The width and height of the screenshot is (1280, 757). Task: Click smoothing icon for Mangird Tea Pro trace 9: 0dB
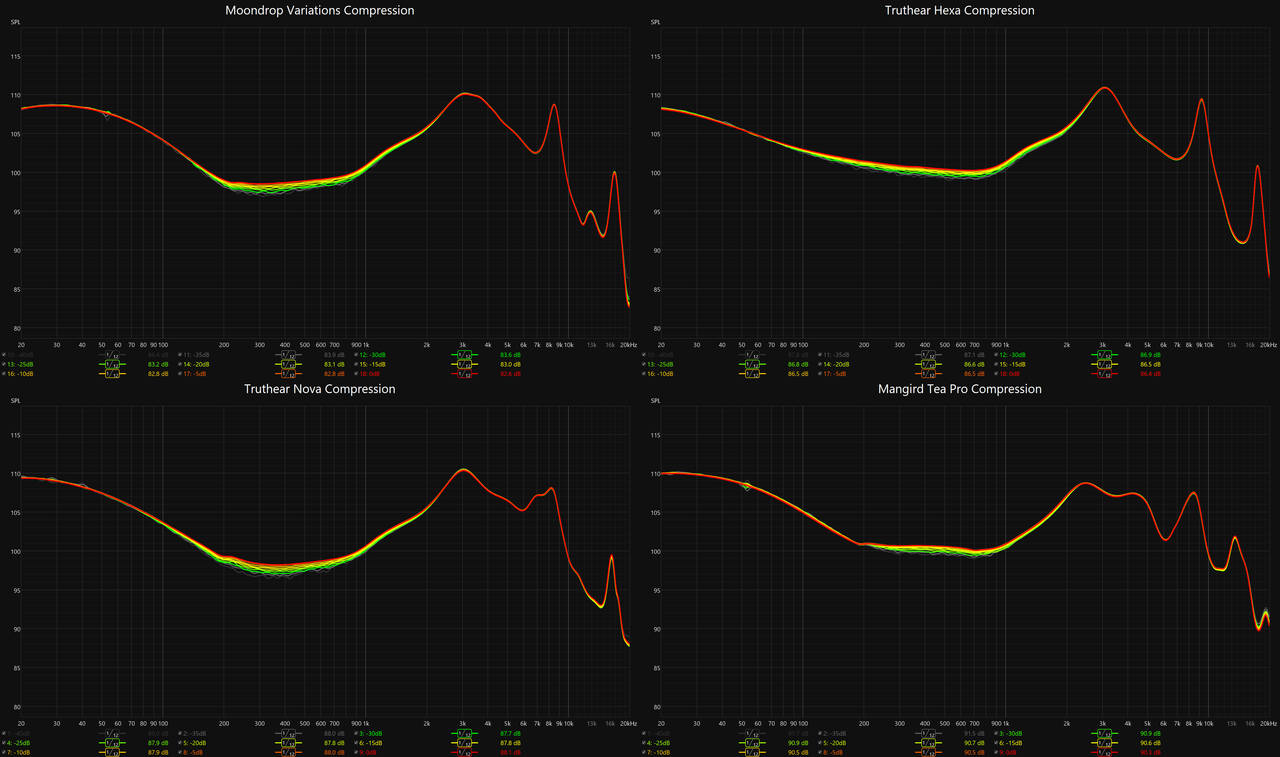point(1104,753)
